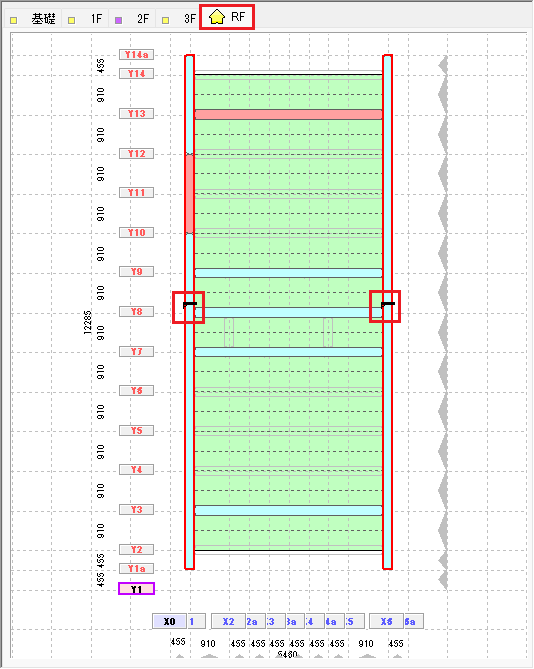Select the pink beam at row Y13
The width and height of the screenshot is (534, 669).
click(288, 114)
